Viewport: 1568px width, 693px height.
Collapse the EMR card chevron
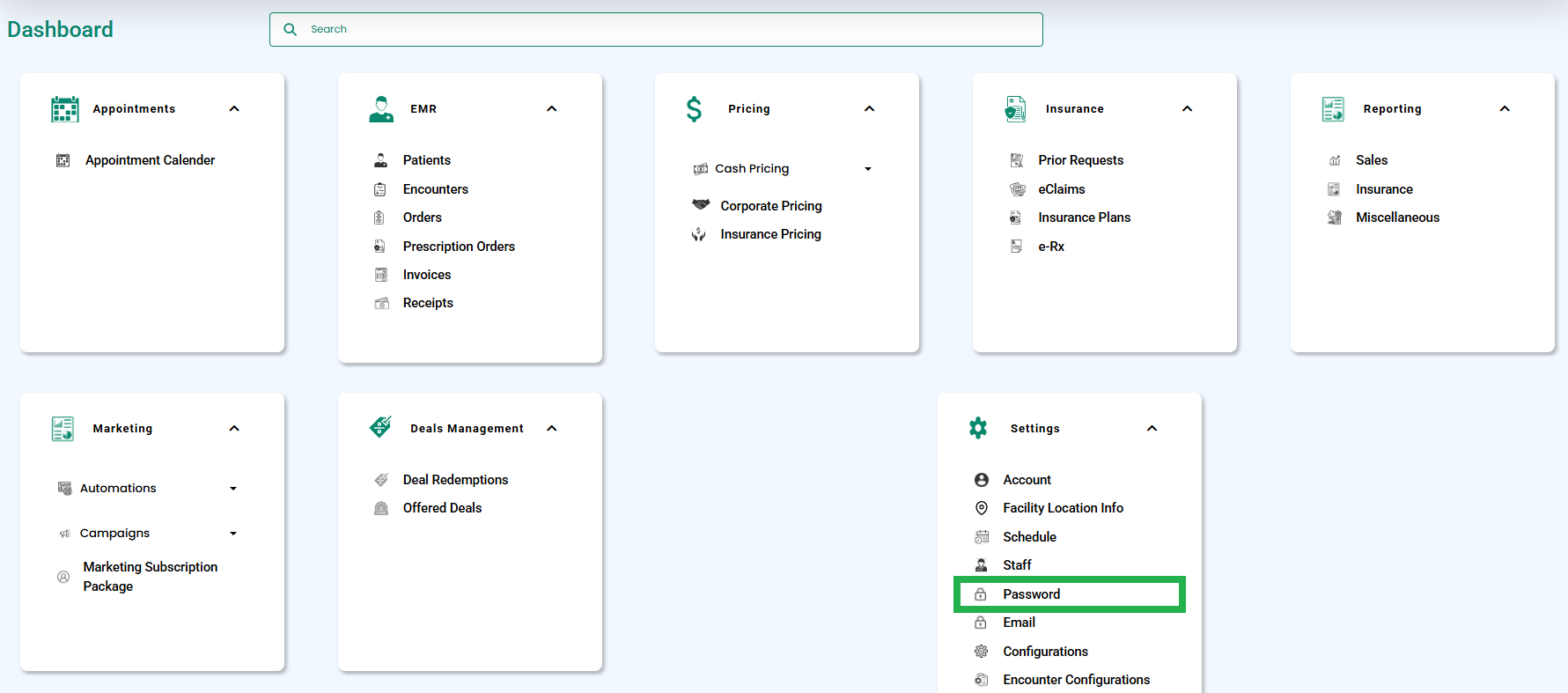(552, 109)
